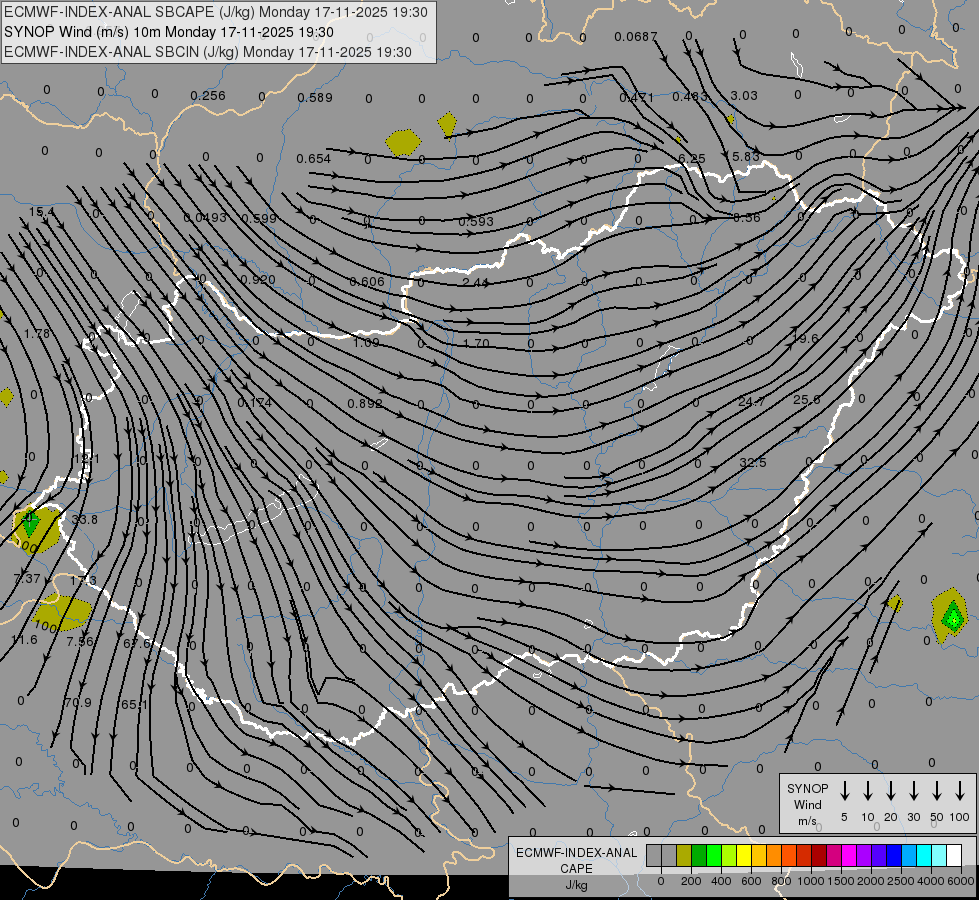Click the 0.0493 value on the map

[205, 217]
